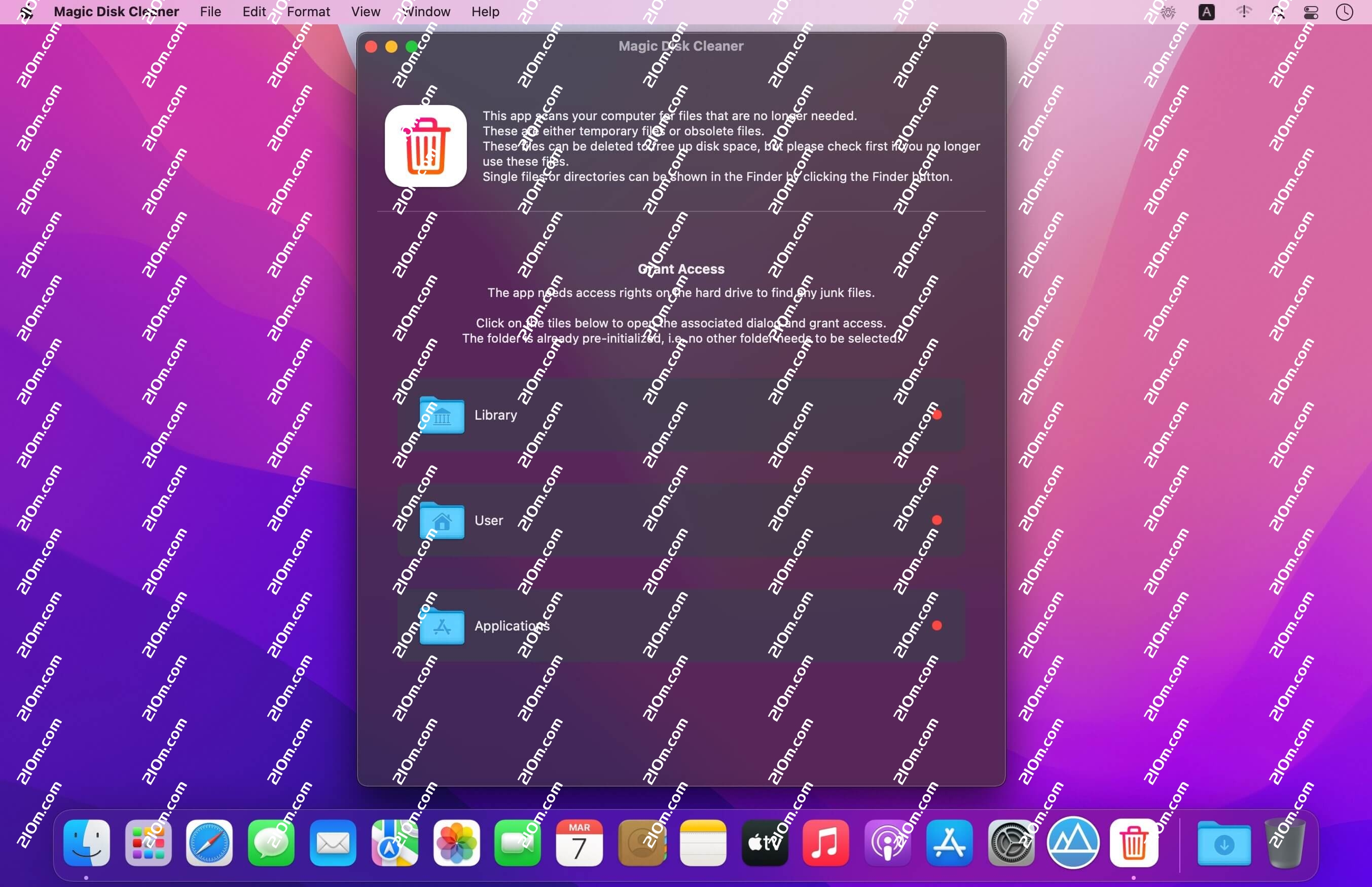Click red status dot on User tile
This screenshot has height=887, width=1372.
(x=937, y=521)
